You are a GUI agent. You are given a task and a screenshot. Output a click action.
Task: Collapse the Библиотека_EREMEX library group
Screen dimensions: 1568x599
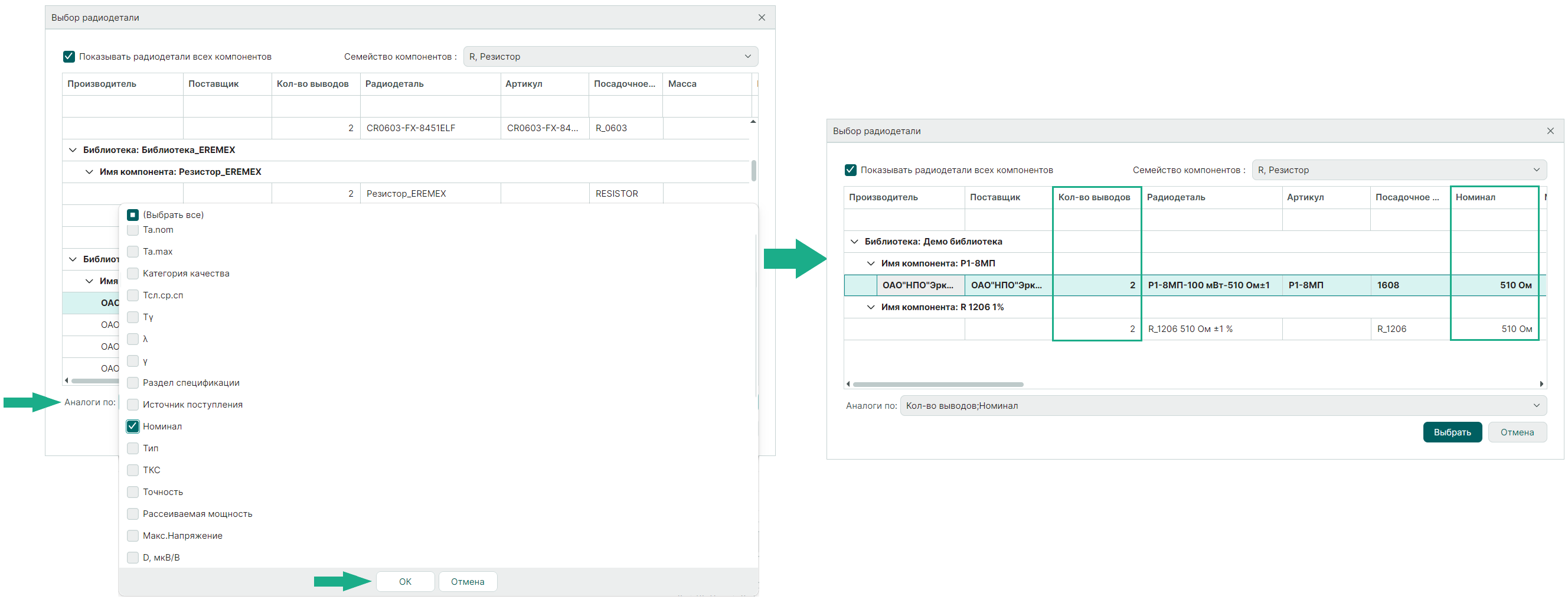click(x=73, y=150)
